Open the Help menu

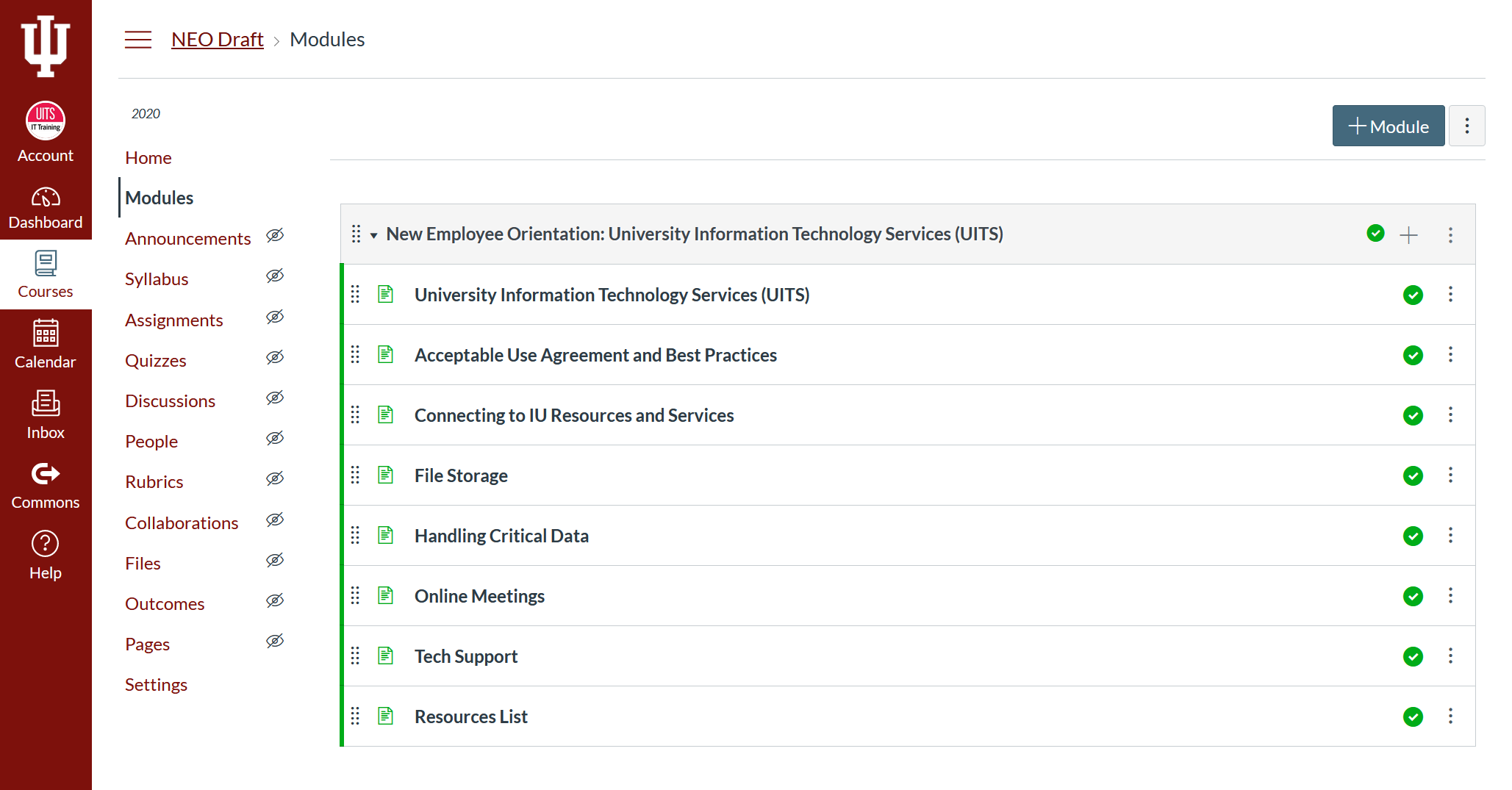pyautogui.click(x=46, y=556)
